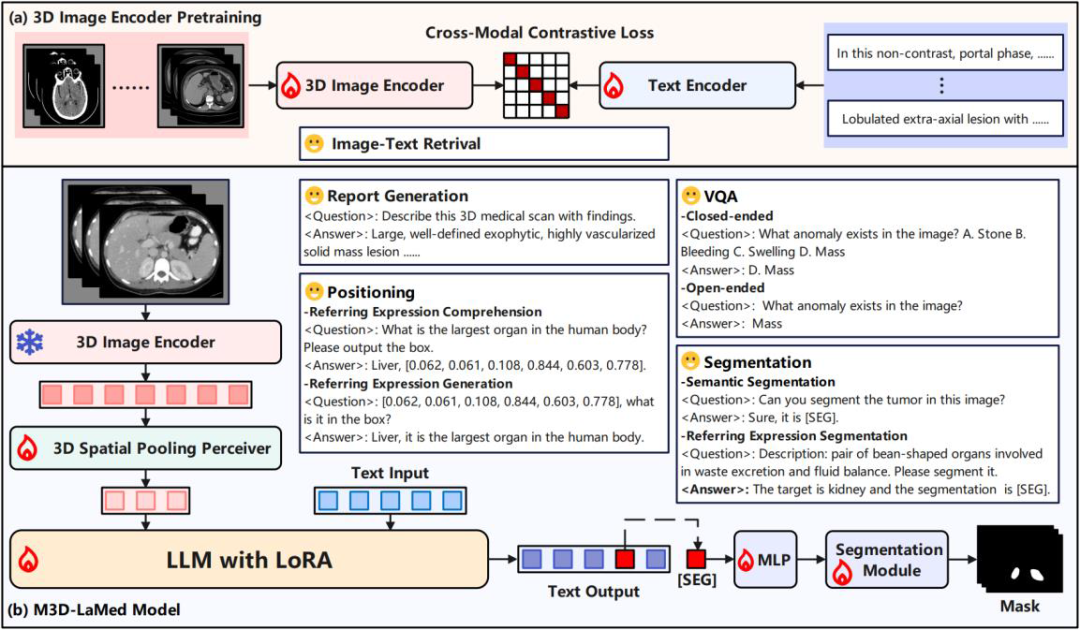Click the Image-Text Retrival box
1080x630 pixels.
484,144
